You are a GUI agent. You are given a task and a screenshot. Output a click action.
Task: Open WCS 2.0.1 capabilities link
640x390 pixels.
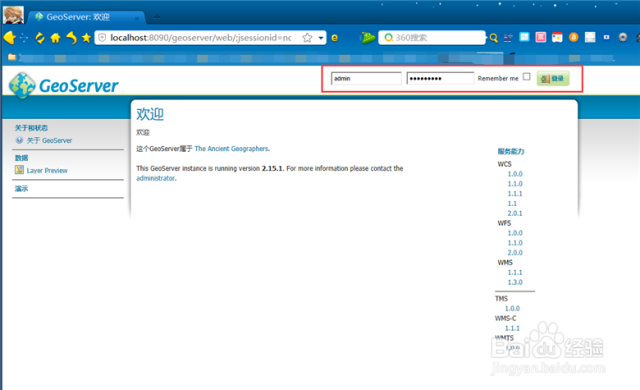(515, 213)
